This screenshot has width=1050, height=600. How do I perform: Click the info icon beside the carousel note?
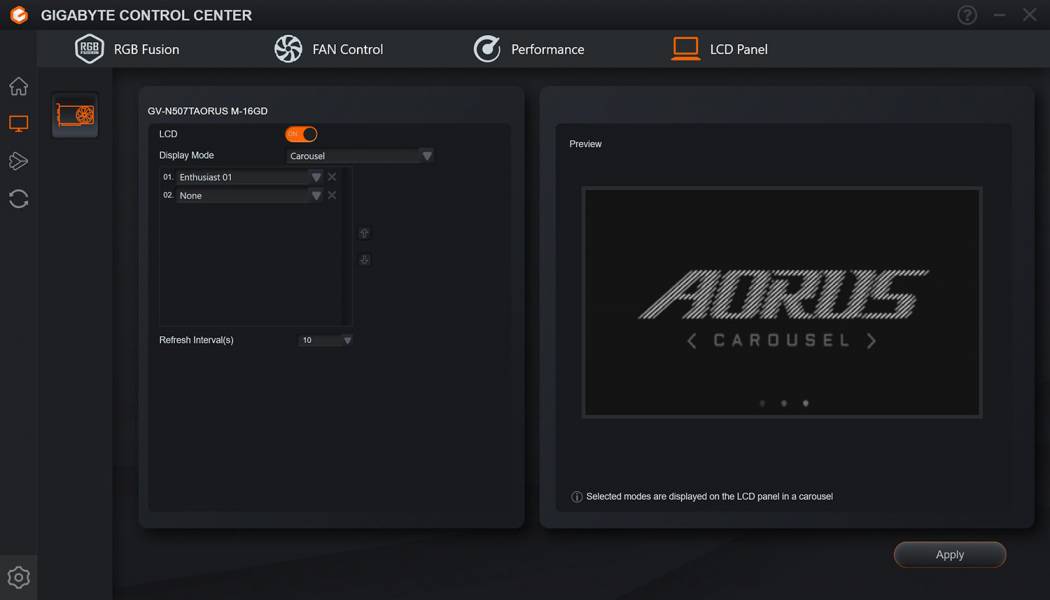(x=577, y=497)
